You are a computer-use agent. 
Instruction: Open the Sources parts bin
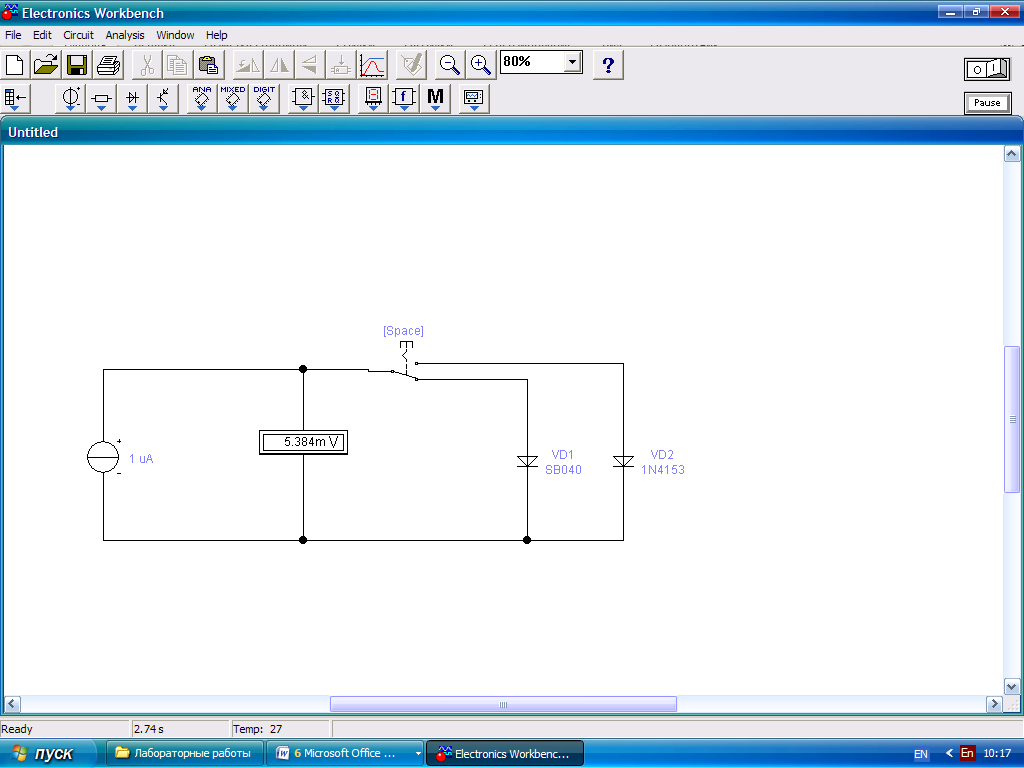[x=71, y=99]
